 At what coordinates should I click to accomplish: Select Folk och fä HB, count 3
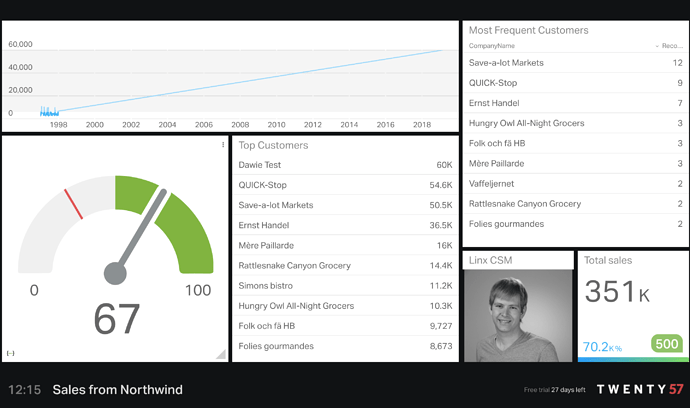576,143
